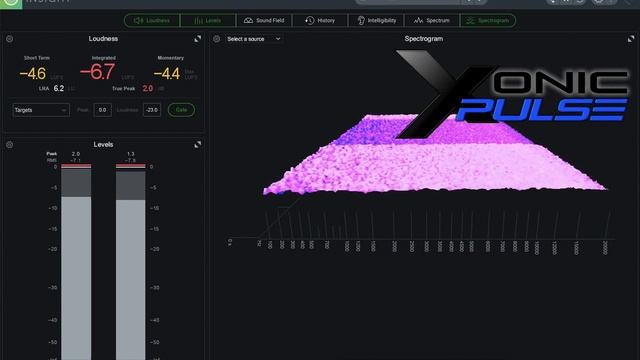Screen dimensions: 640x360
Task: Open Loudness panel settings gear
Action: [9, 39]
